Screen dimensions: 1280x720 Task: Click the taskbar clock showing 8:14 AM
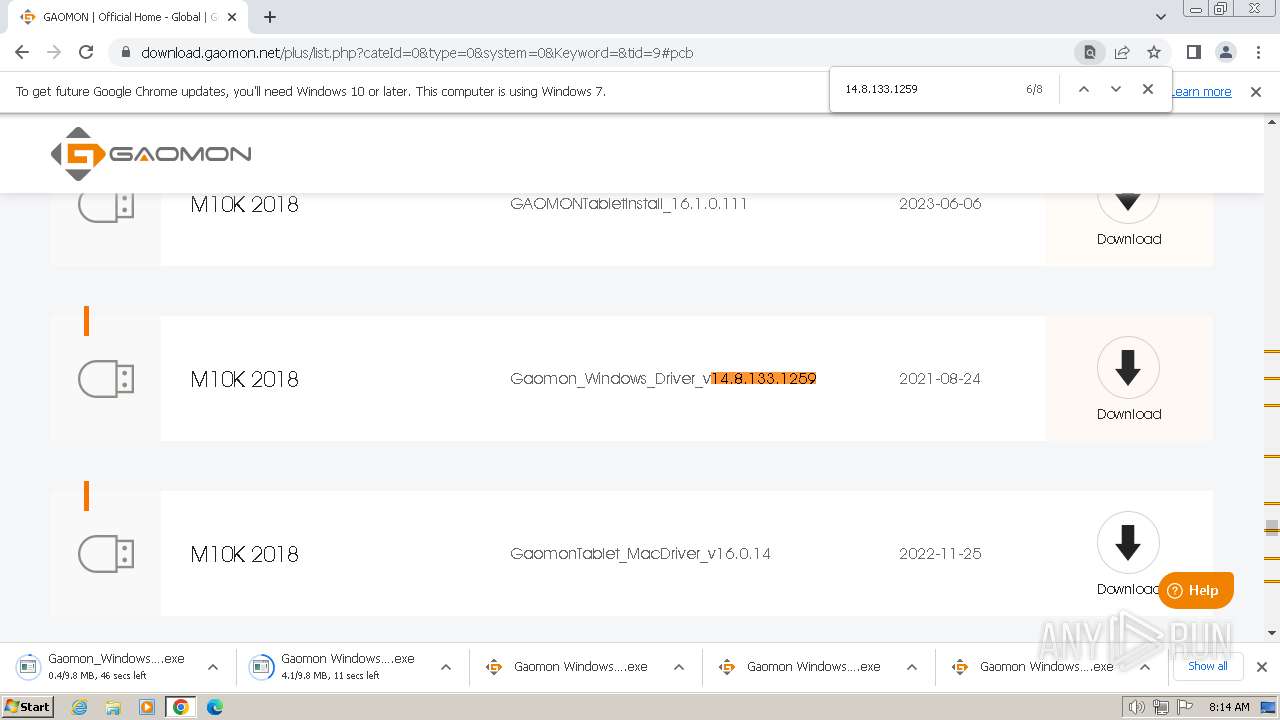pos(1229,707)
